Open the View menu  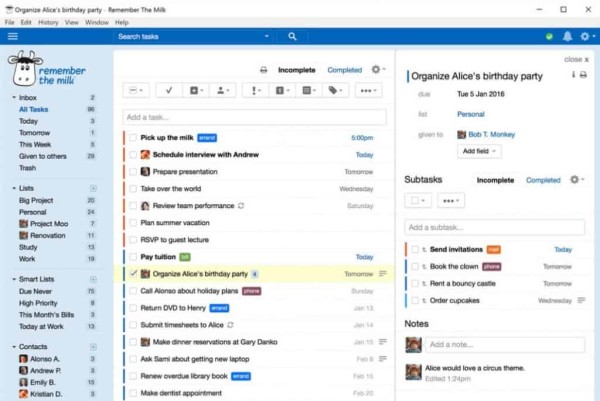tap(72, 23)
